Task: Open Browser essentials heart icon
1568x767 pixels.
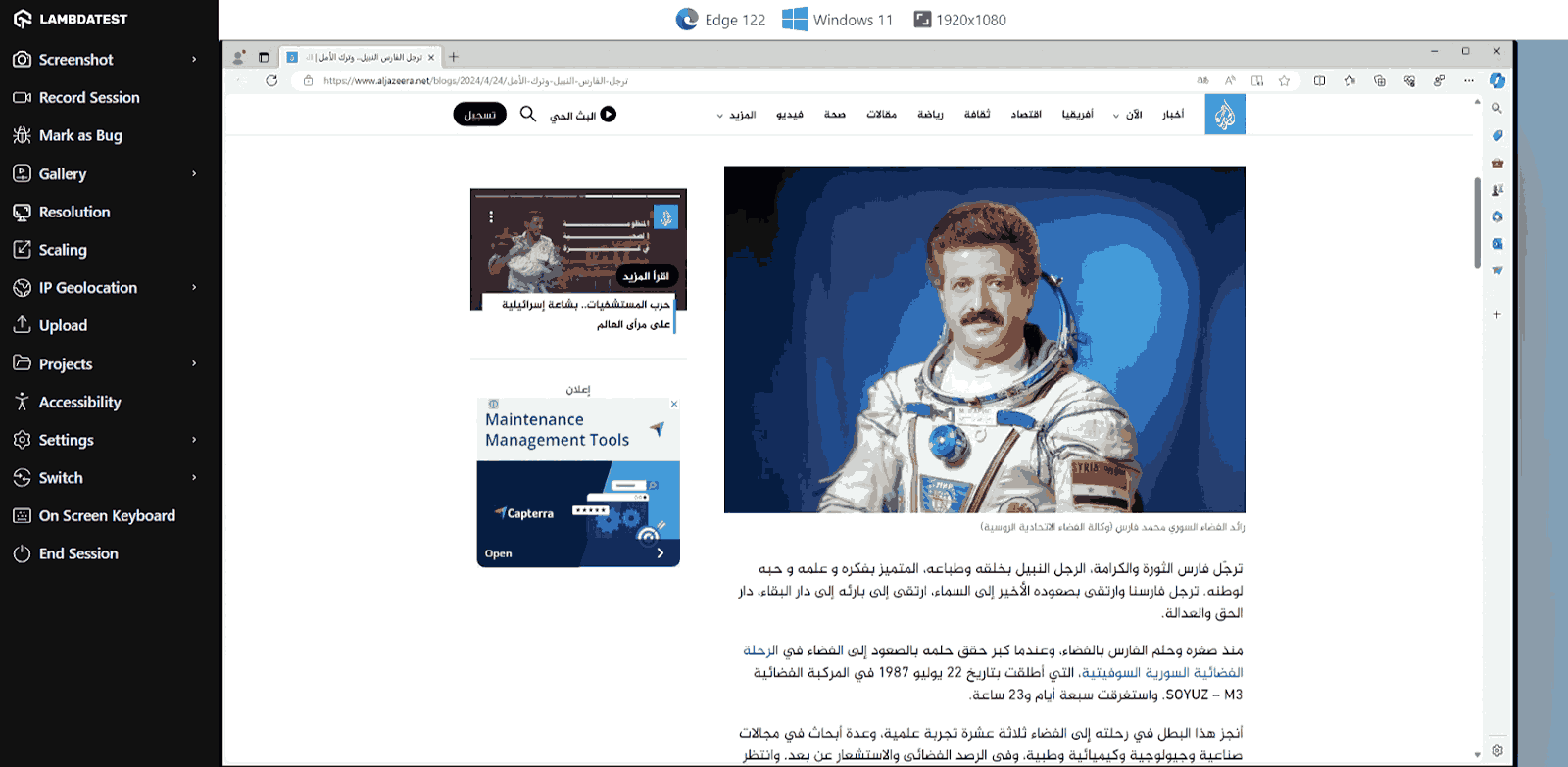Action: pos(1409,80)
